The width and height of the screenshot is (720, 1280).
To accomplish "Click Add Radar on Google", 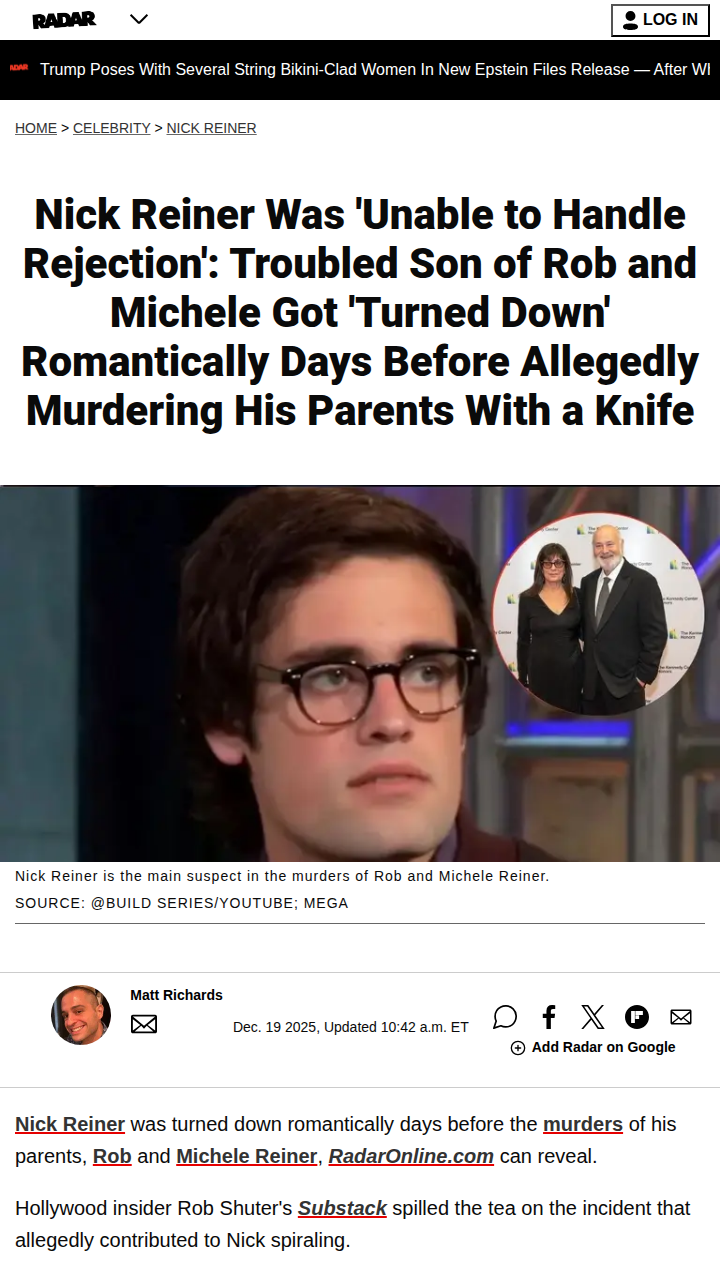I will point(593,1047).
